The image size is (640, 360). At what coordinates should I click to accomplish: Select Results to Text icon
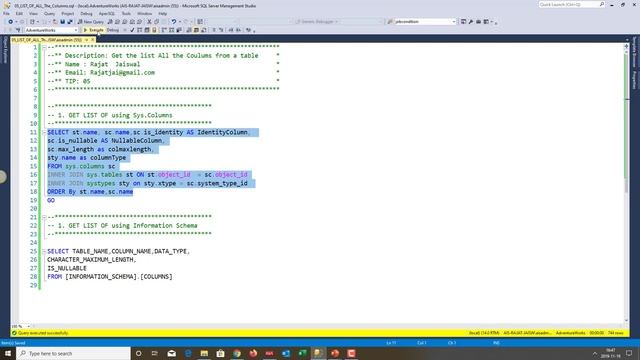tap(189, 30)
